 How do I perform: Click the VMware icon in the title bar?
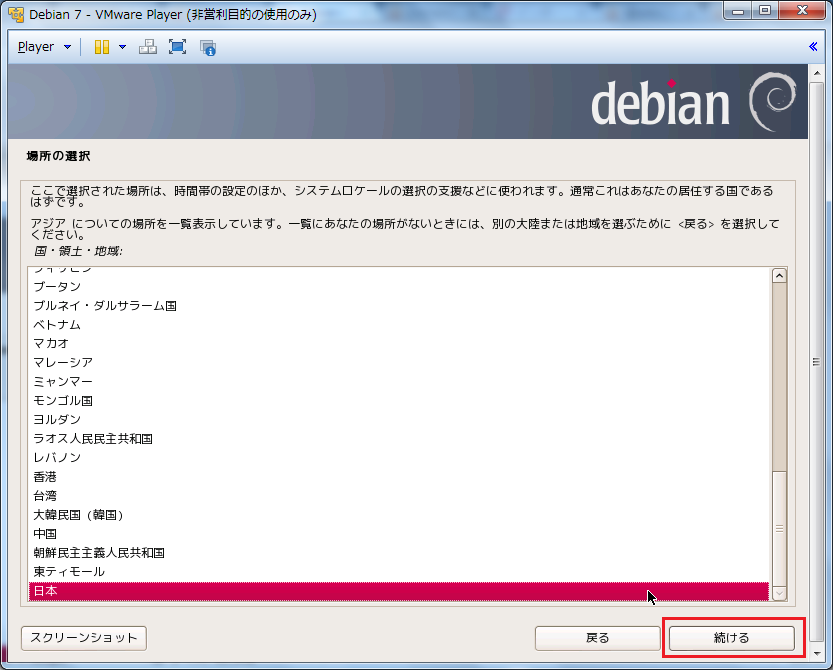tap(16, 15)
